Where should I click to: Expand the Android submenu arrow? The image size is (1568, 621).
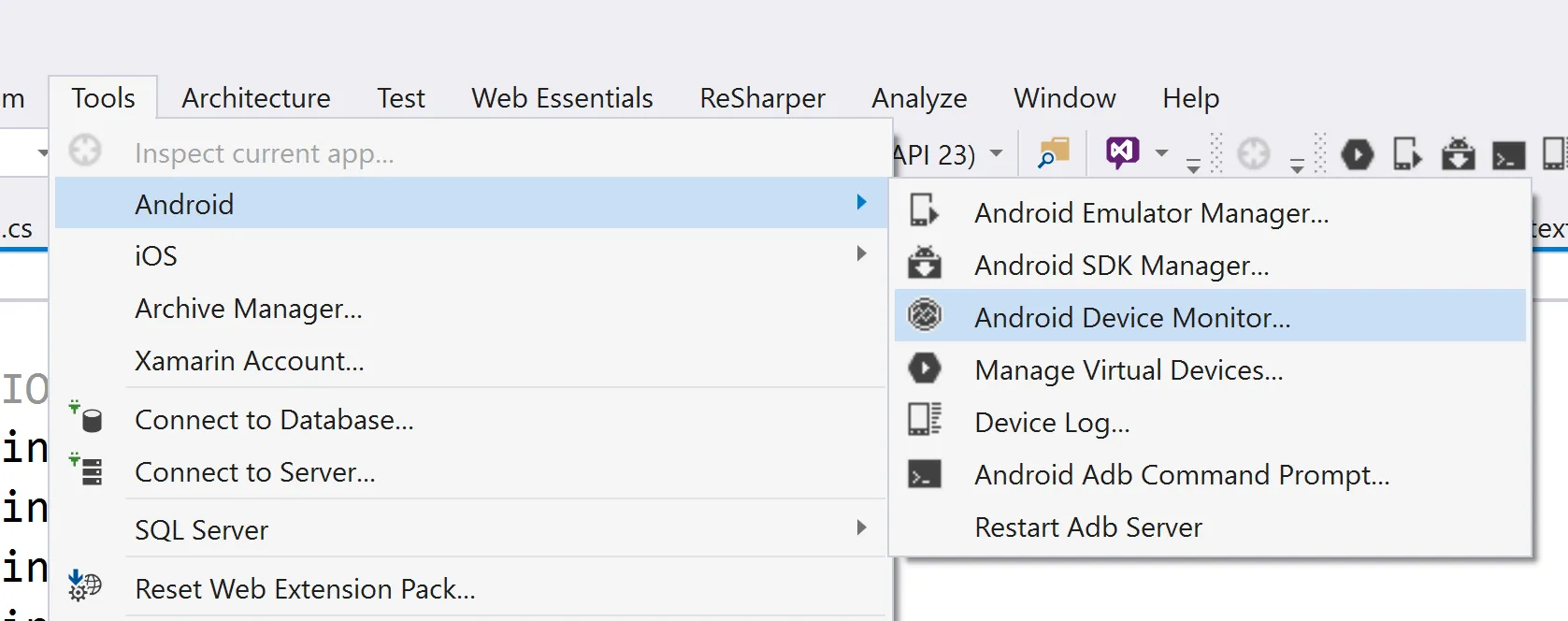pos(862,202)
